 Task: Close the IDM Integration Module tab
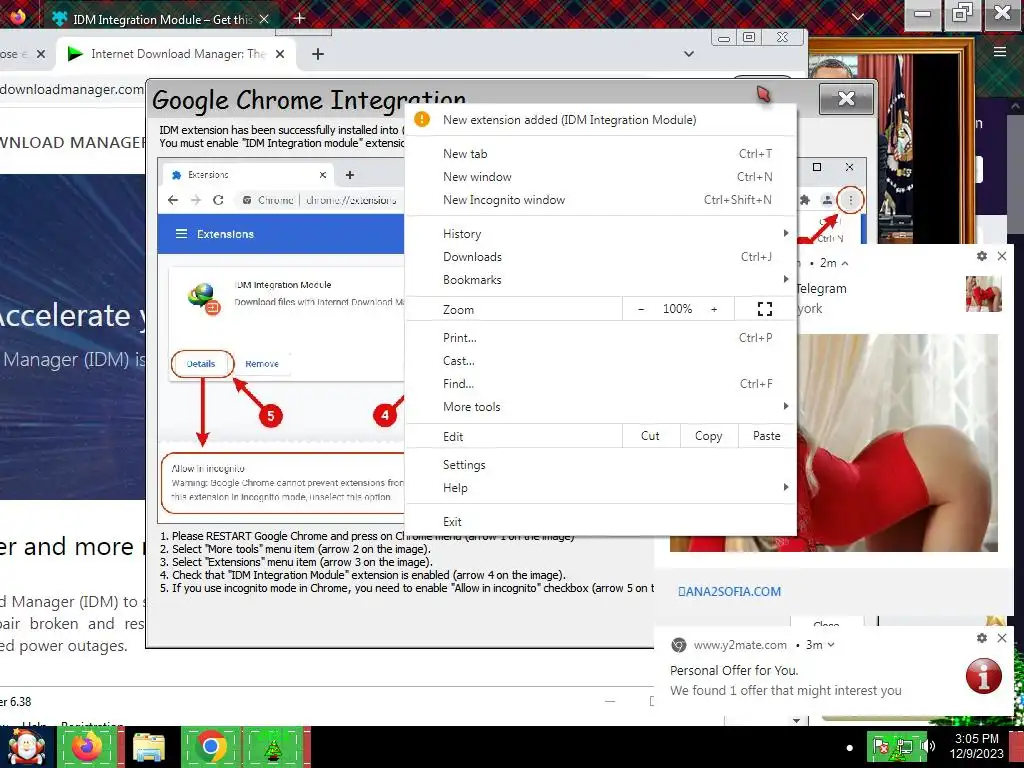click(x=264, y=20)
